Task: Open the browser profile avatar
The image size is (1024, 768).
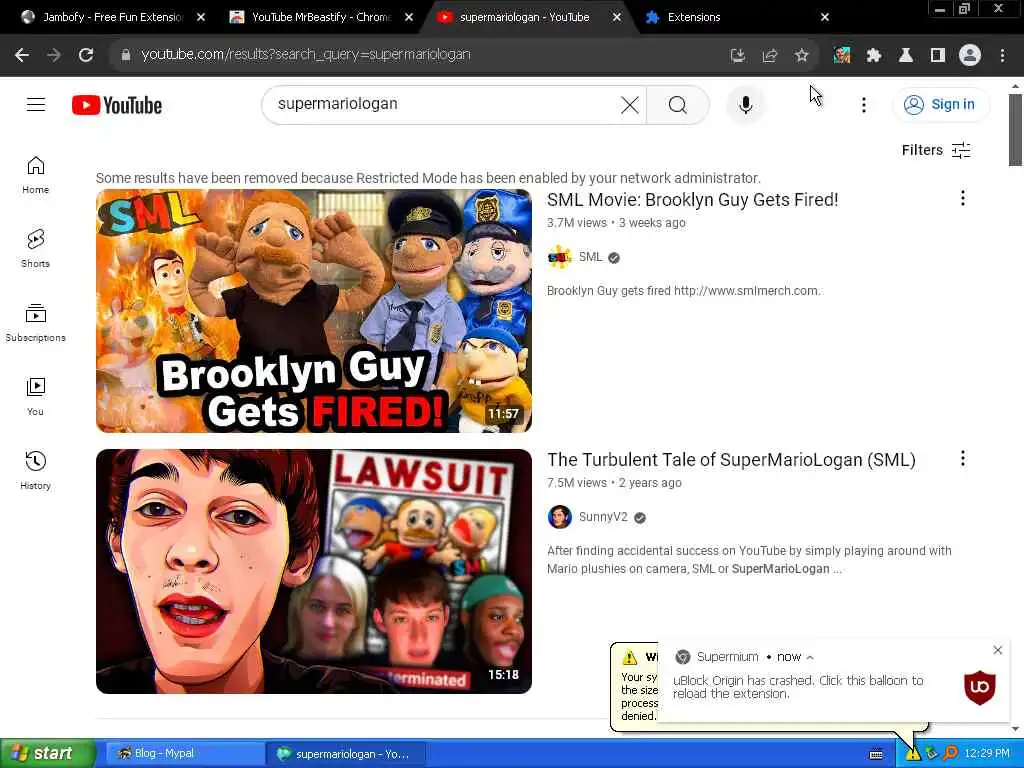Action: pos(970,56)
